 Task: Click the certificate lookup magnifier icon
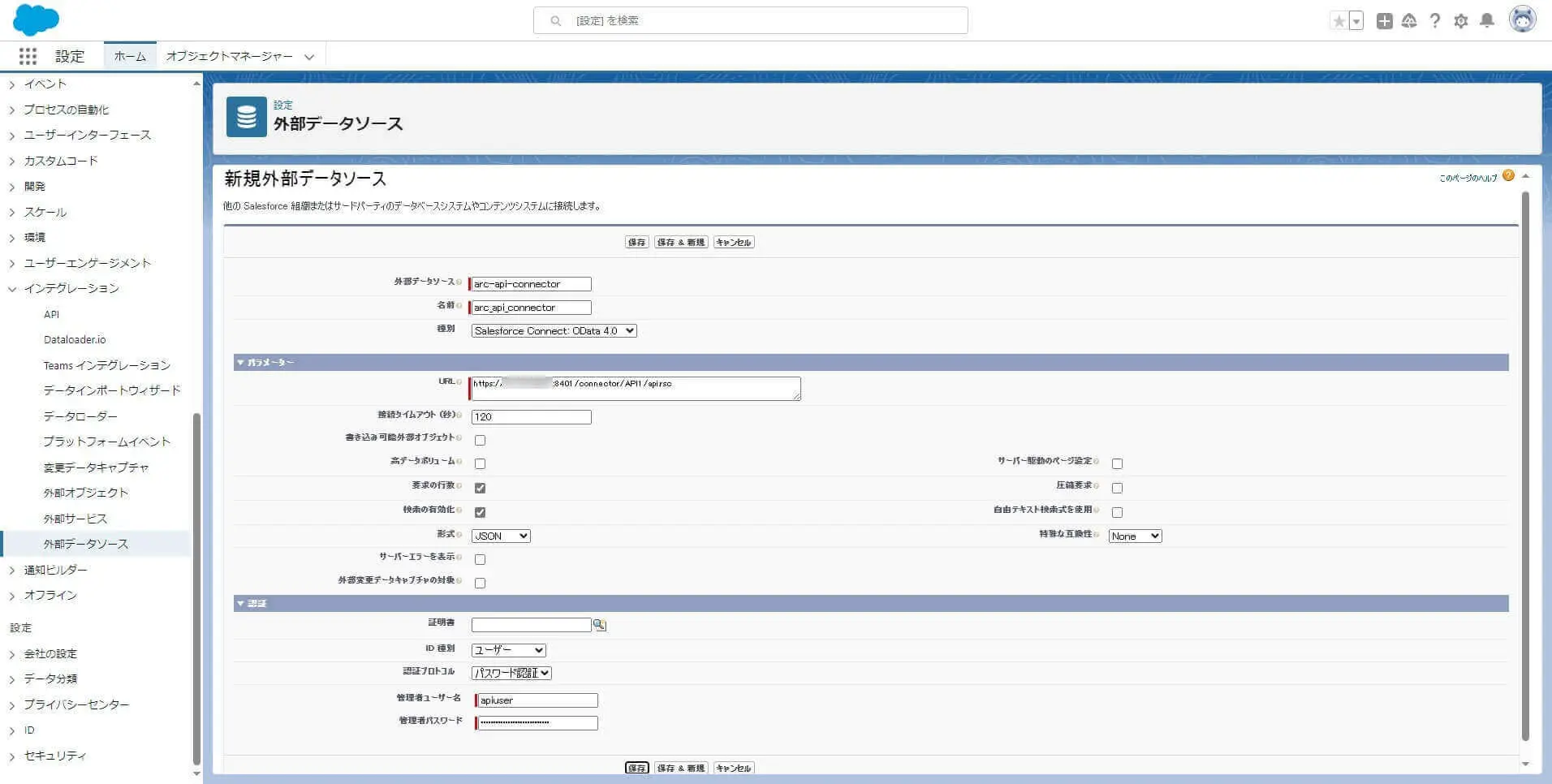coord(600,625)
